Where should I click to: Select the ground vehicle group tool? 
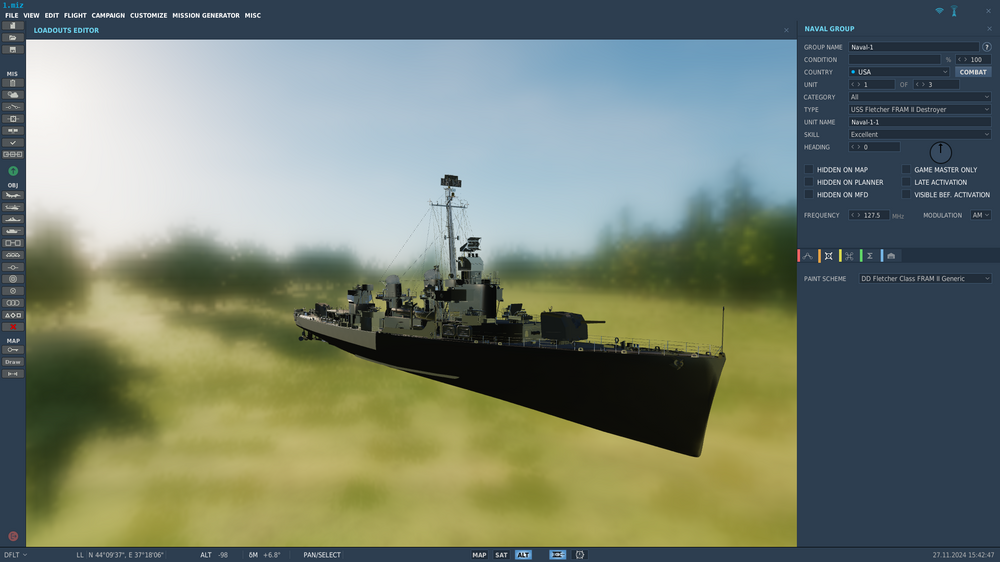tap(13, 231)
